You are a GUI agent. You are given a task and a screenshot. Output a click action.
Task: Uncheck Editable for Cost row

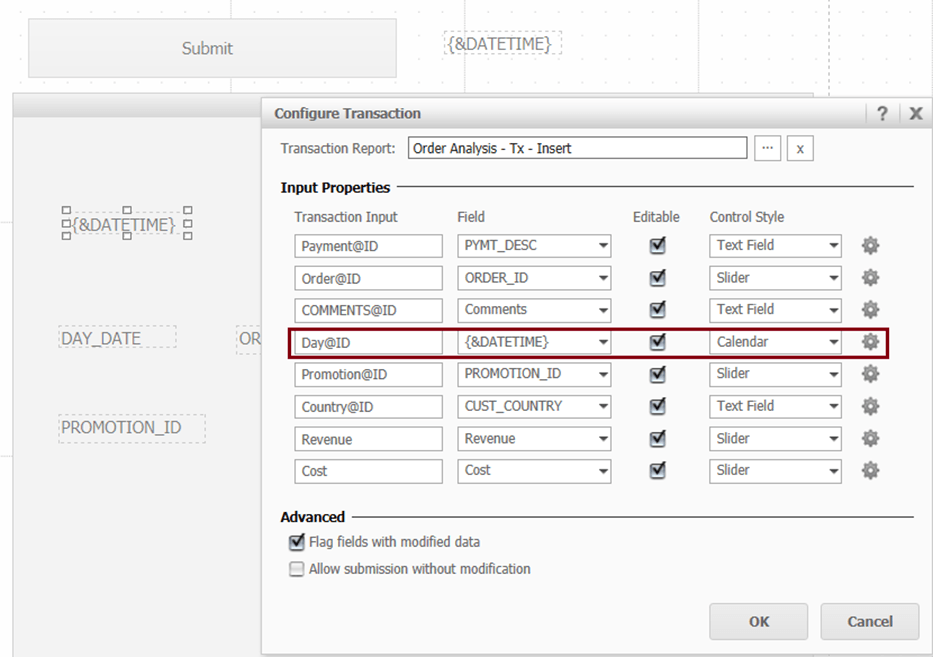[658, 471]
